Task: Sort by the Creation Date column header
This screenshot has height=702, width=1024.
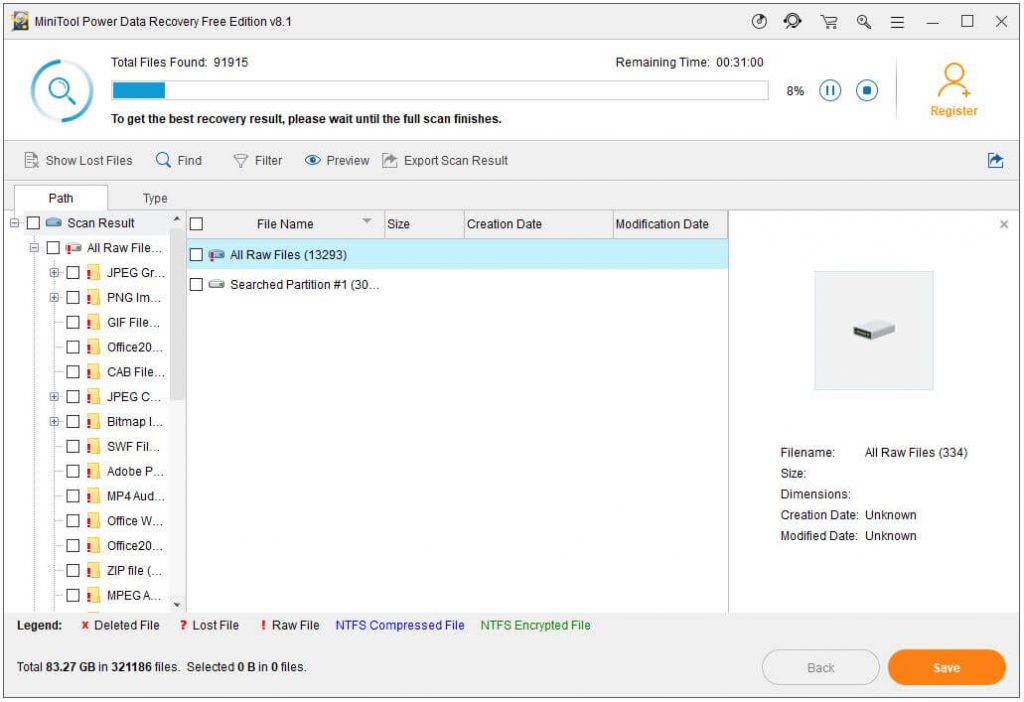Action: (538, 224)
